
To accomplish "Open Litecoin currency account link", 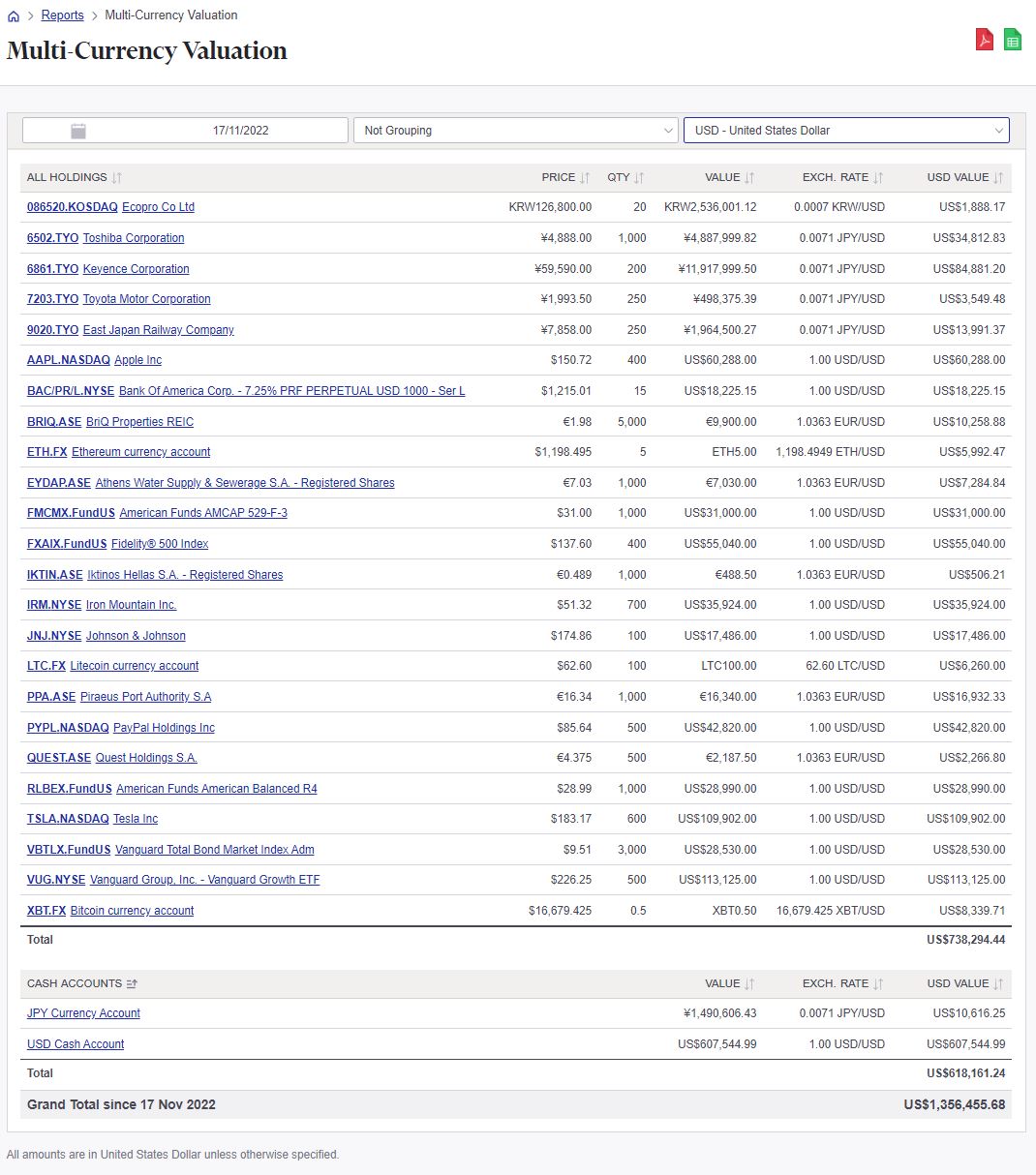I will point(135,666).
